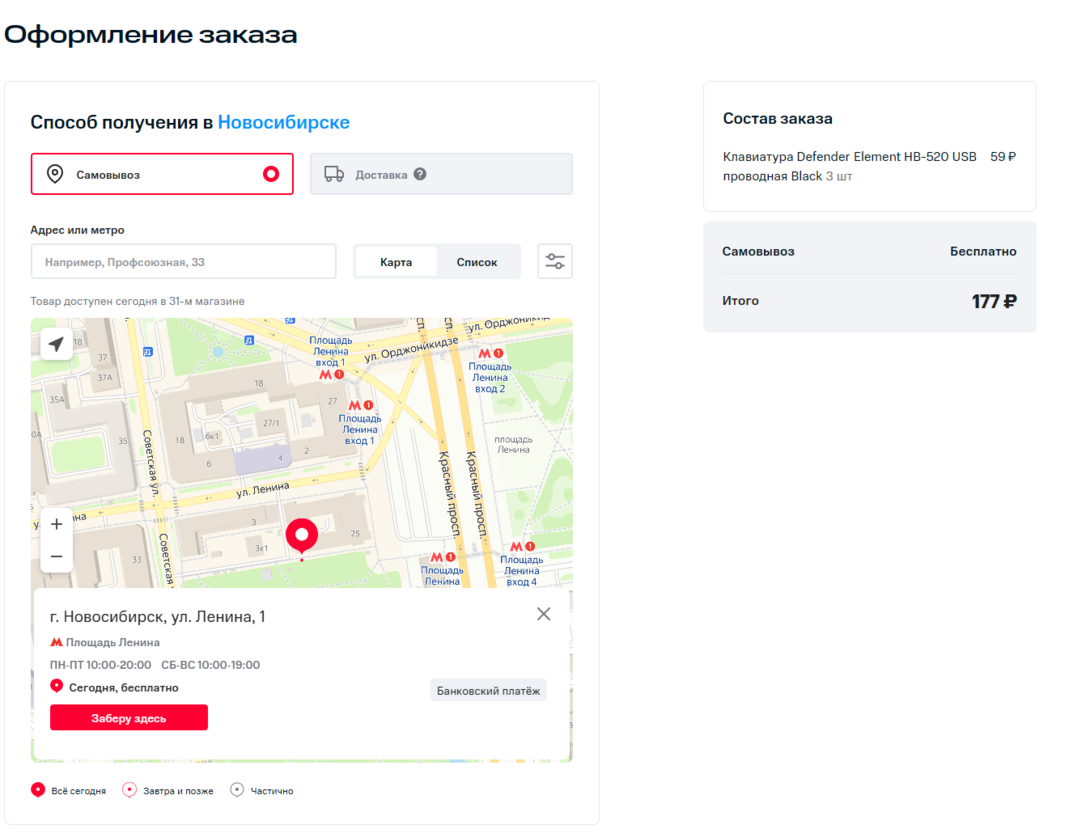The height and width of the screenshot is (829, 1090).
Task: Change the city via the Новосибирске link
Action: point(284,122)
